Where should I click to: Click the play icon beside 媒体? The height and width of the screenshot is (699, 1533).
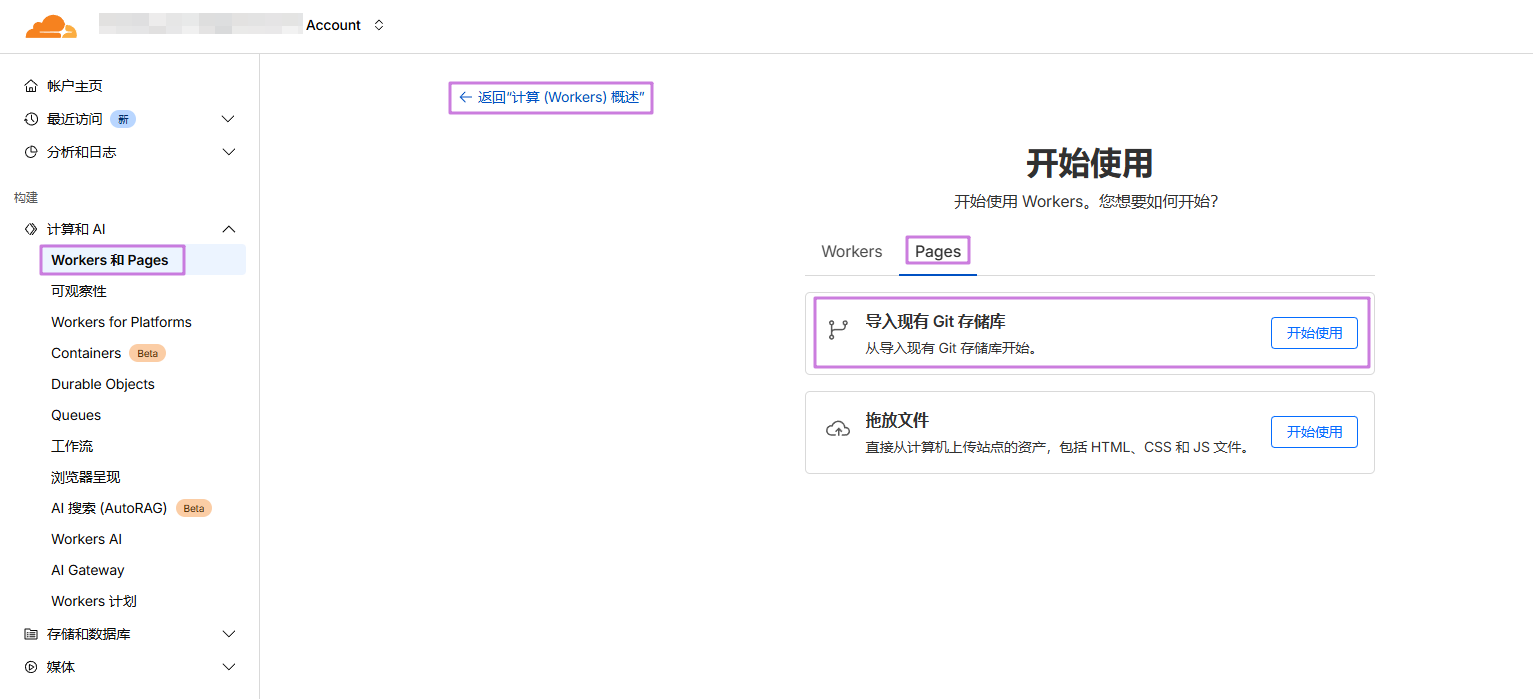(x=31, y=667)
